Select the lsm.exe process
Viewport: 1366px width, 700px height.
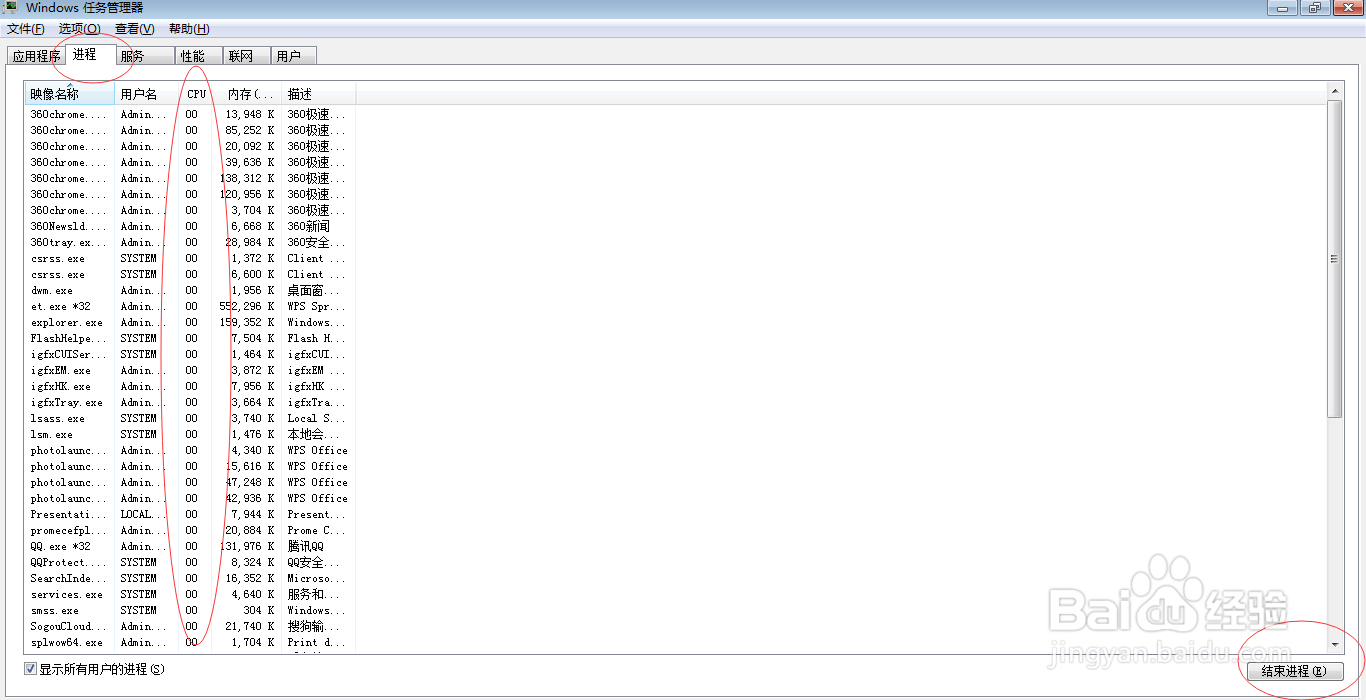tap(190, 434)
